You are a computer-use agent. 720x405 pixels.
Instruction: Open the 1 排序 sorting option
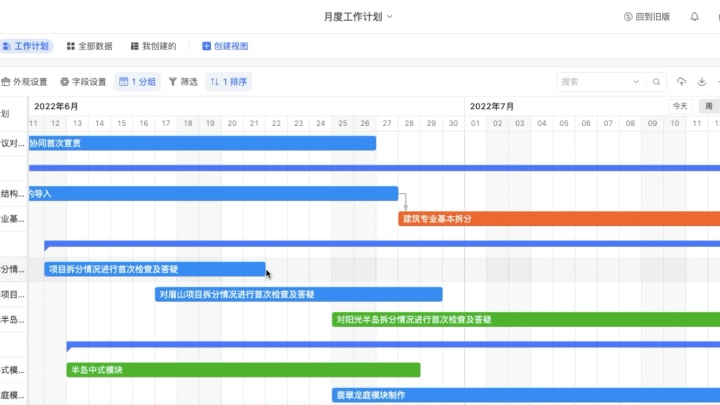[x=228, y=82]
